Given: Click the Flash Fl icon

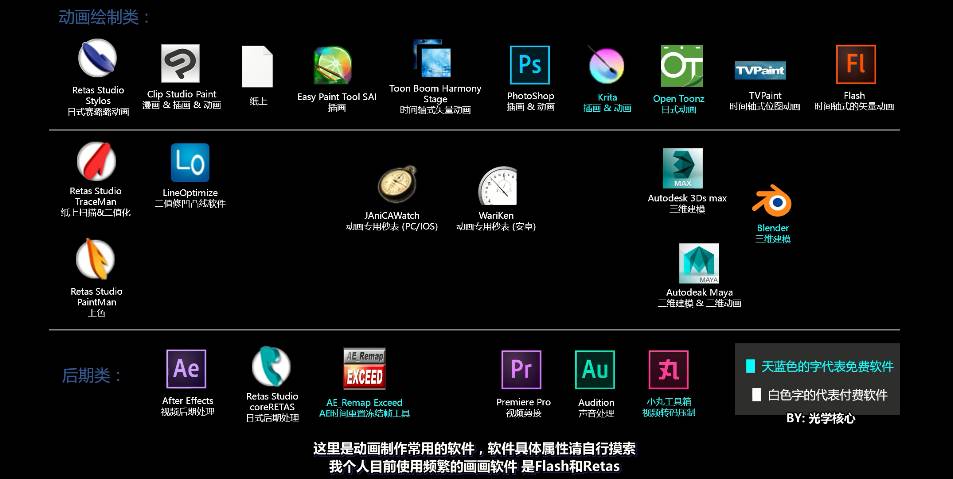Looking at the screenshot, I should pos(856,64).
